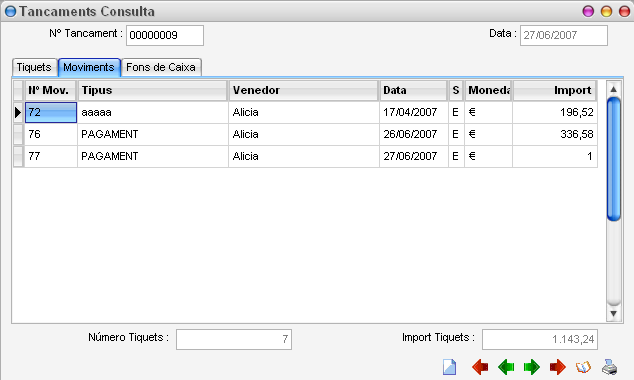The image size is (634, 380).
Task: Click the scrollbar down arrow
Action: point(613,314)
